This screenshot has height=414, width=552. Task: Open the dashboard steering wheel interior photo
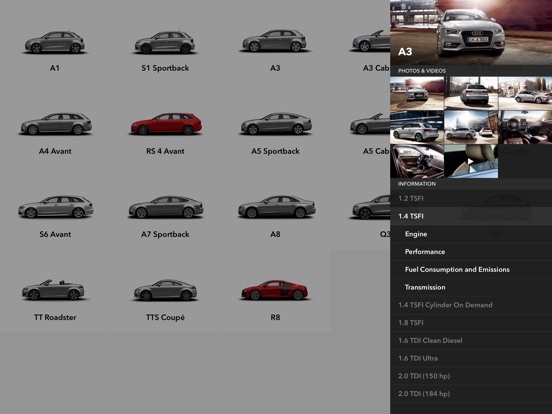(525, 127)
